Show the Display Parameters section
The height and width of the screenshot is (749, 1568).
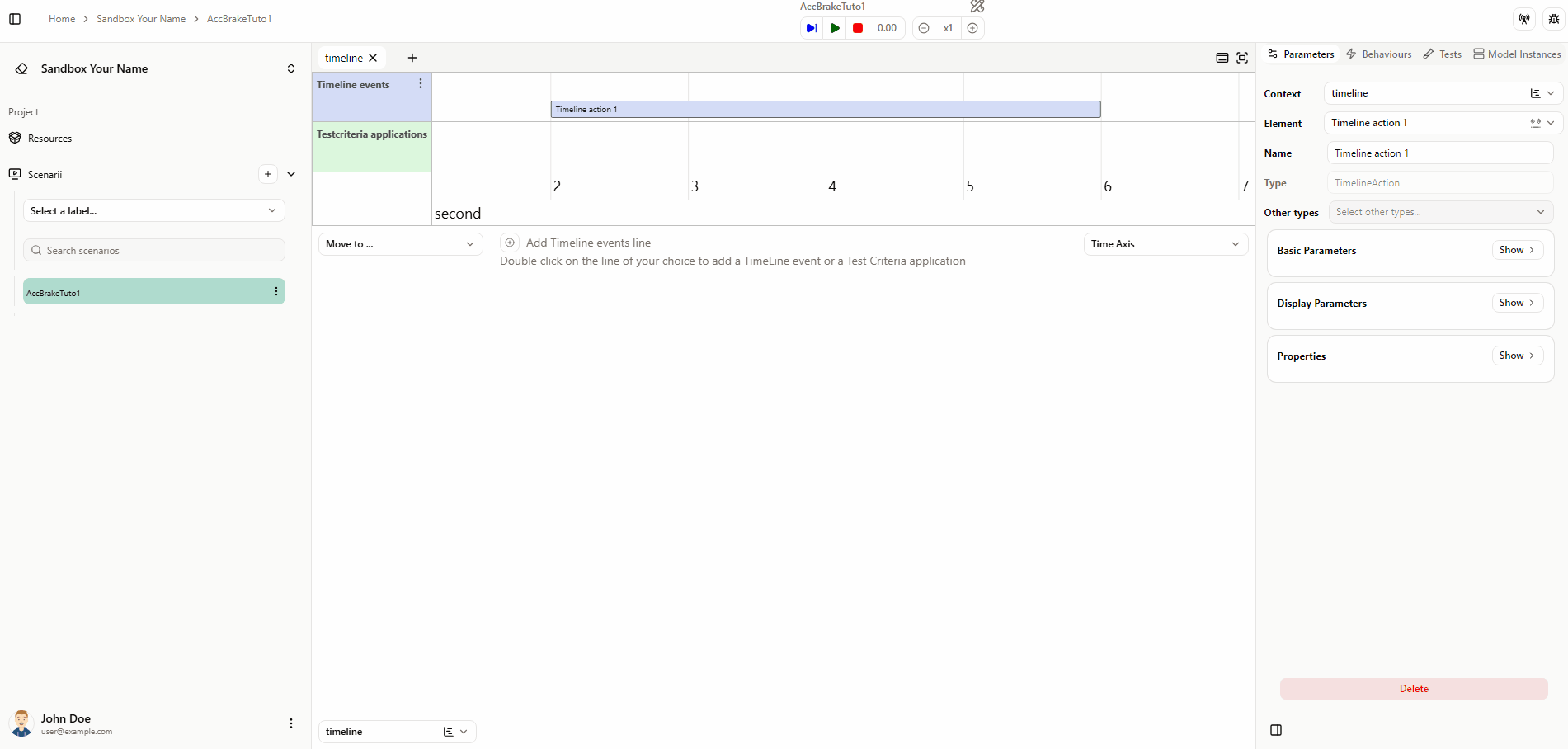click(x=1516, y=302)
